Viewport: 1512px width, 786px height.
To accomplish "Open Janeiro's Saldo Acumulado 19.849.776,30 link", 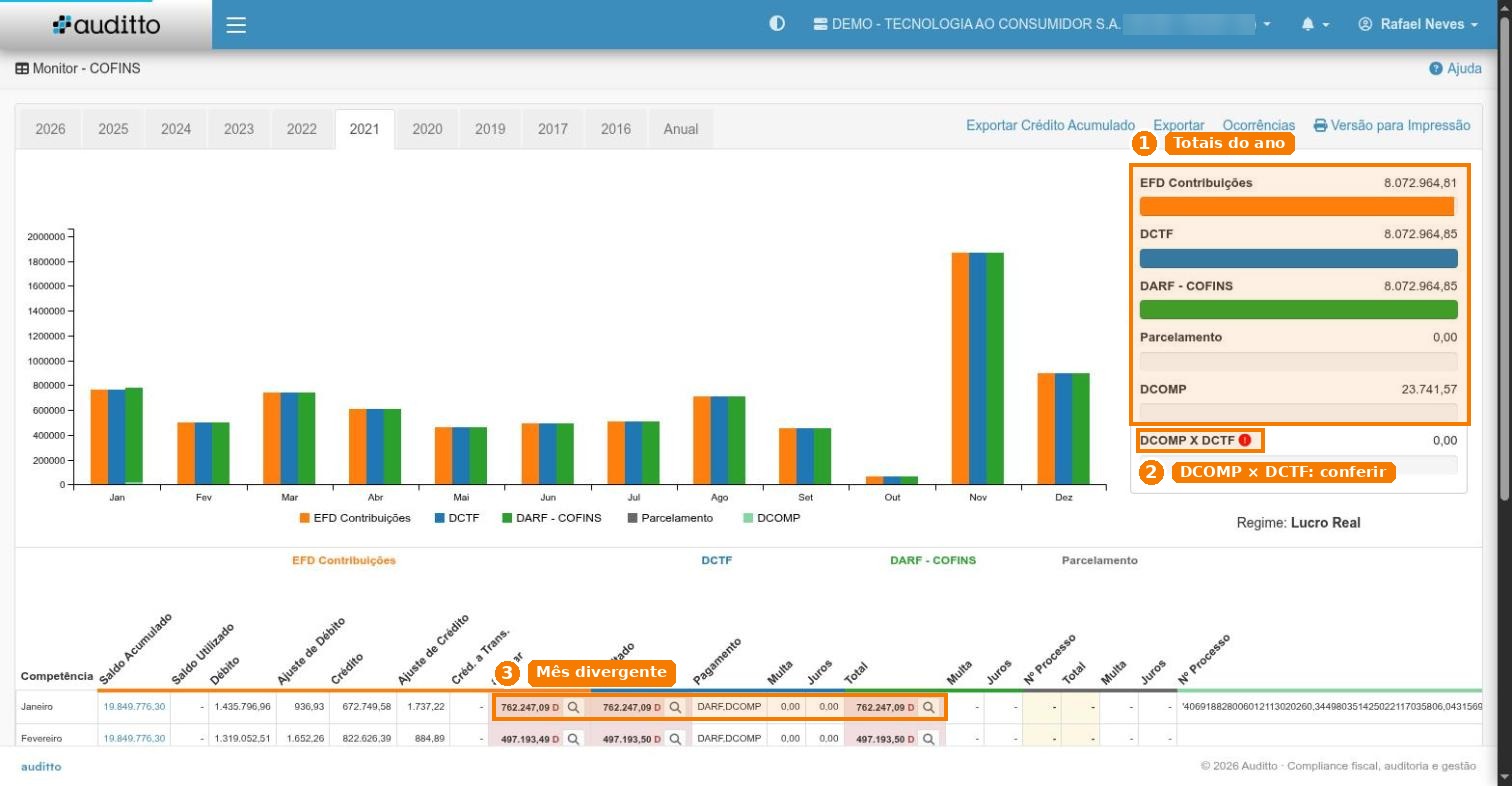I will coord(134,707).
